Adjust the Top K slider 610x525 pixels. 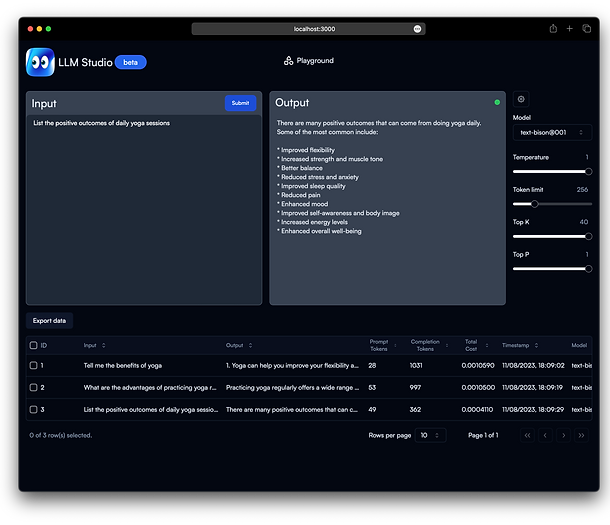[x=552, y=236]
